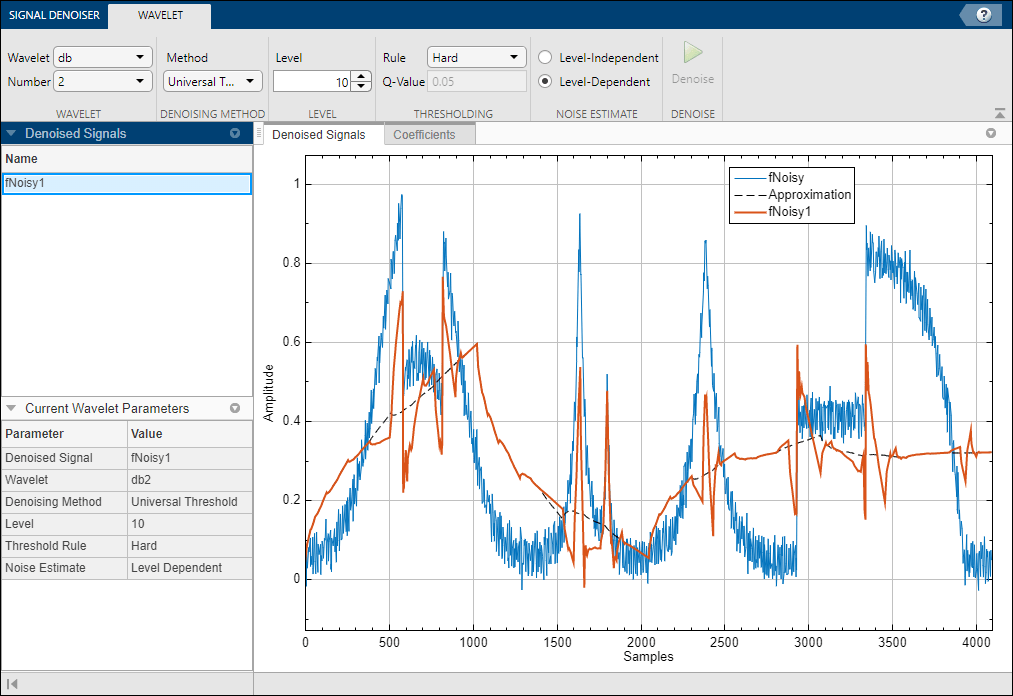Switch to the Coefficients tab
The width and height of the screenshot is (1013, 696).
tap(424, 135)
